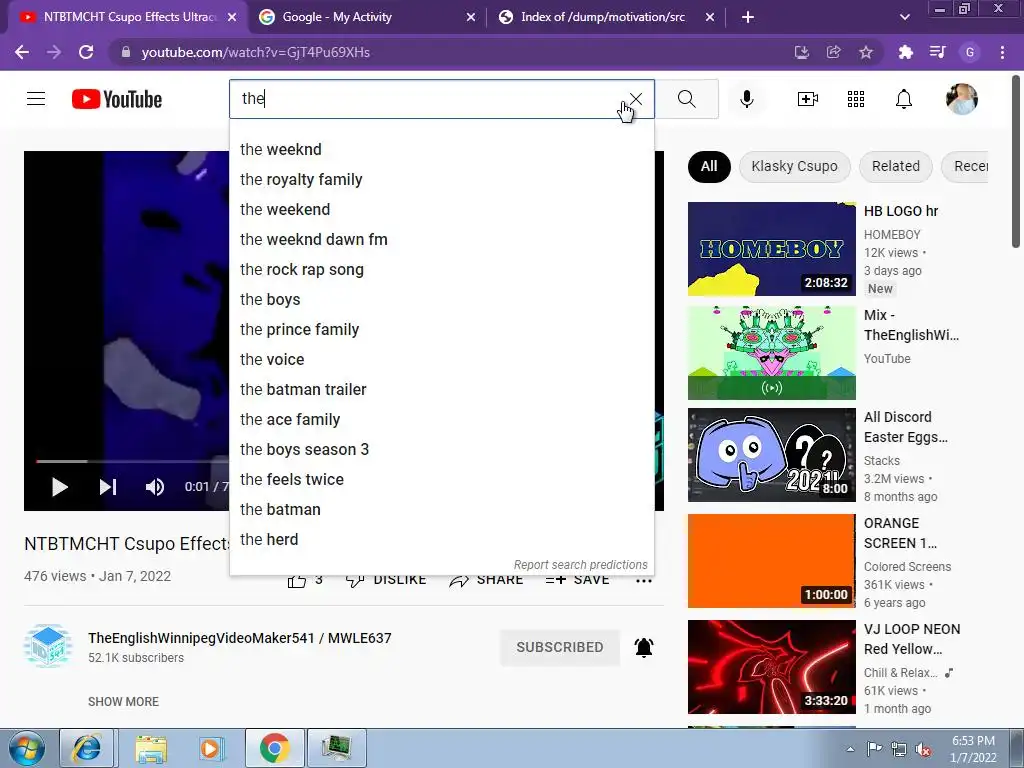Viewport: 1024px width, 768px height.
Task: Choose suggestion the feels twice
Action: (441, 479)
